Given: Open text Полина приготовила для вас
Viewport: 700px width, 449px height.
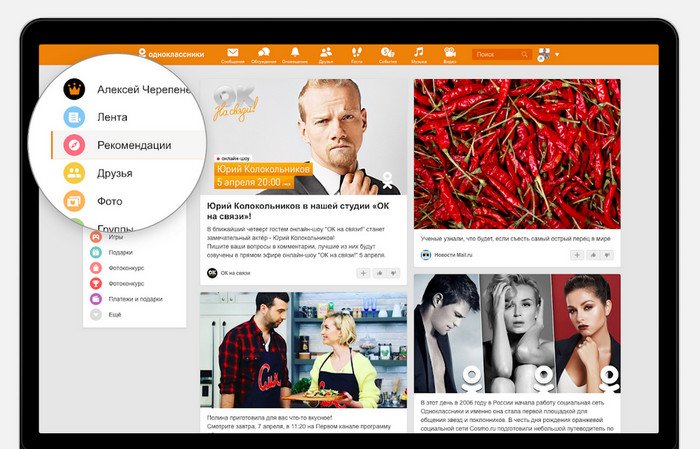Looking at the screenshot, I should pyautogui.click(x=270, y=418).
